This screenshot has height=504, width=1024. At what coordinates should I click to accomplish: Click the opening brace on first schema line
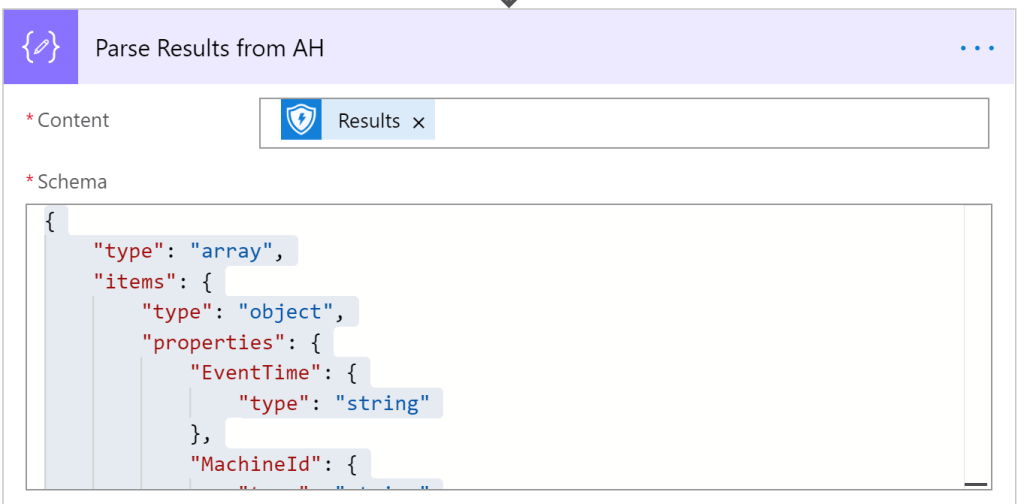click(50, 221)
